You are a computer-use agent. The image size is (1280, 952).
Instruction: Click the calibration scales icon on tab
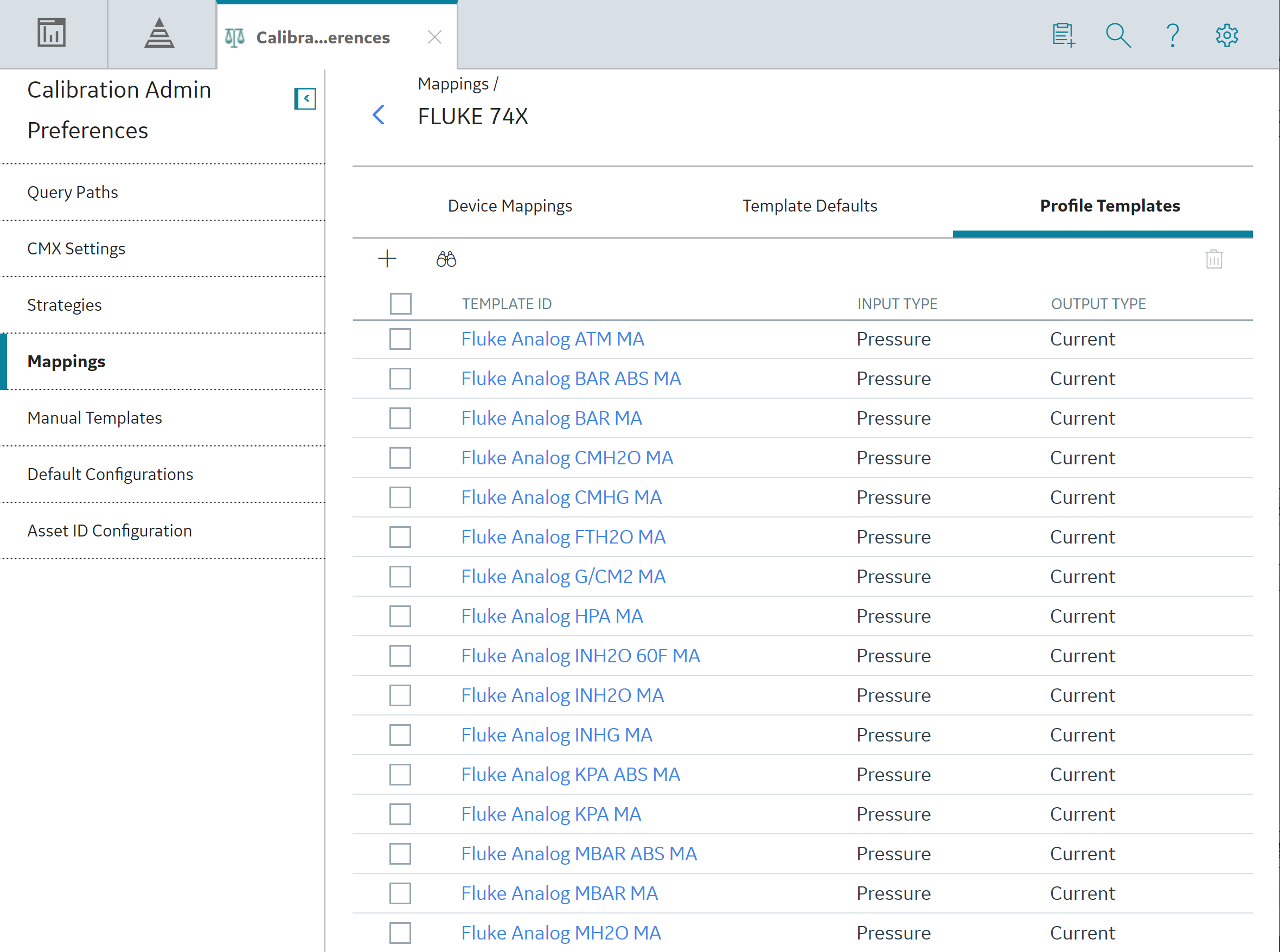234,37
